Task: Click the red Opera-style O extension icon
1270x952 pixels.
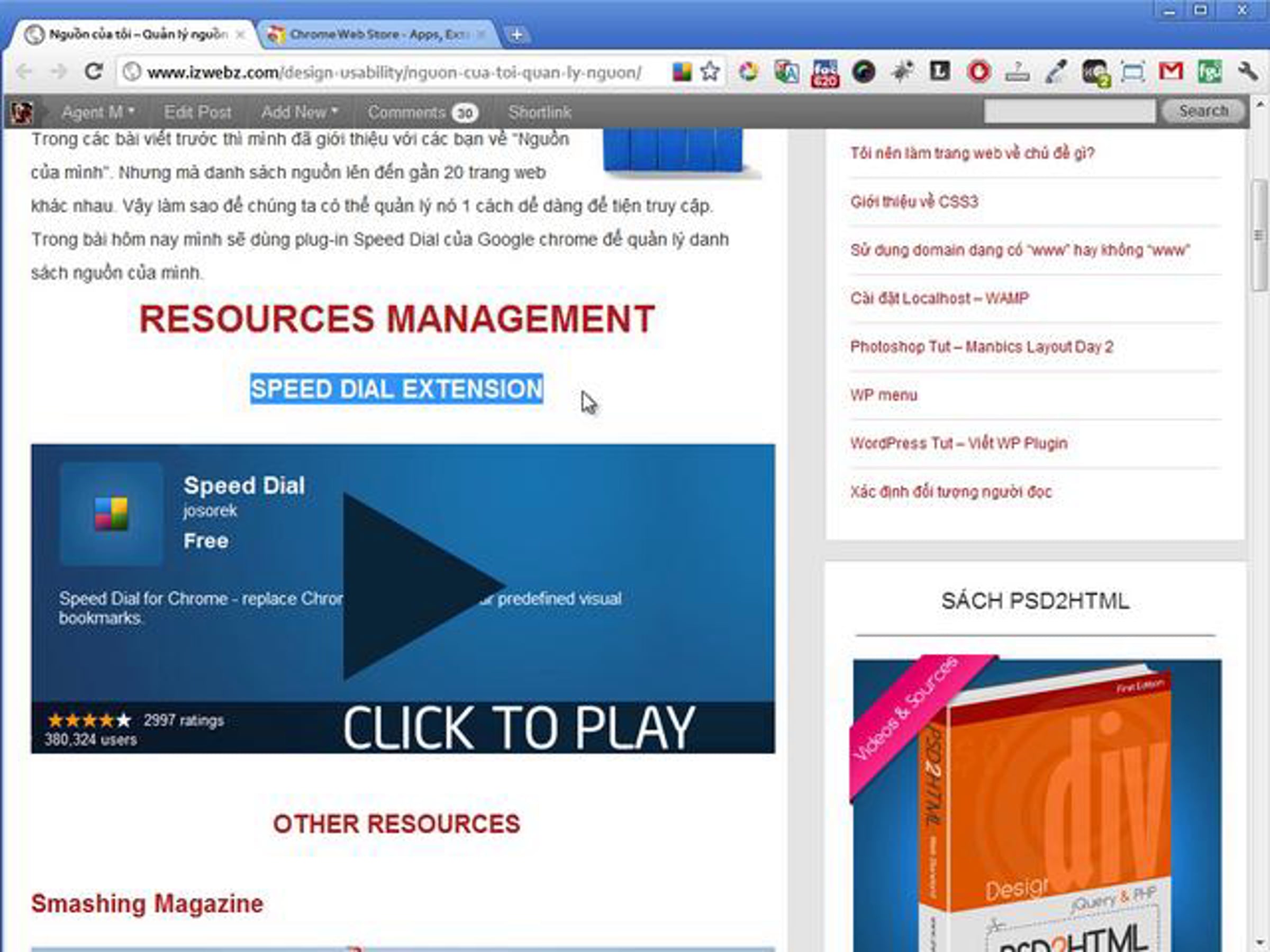Action: 978,72
